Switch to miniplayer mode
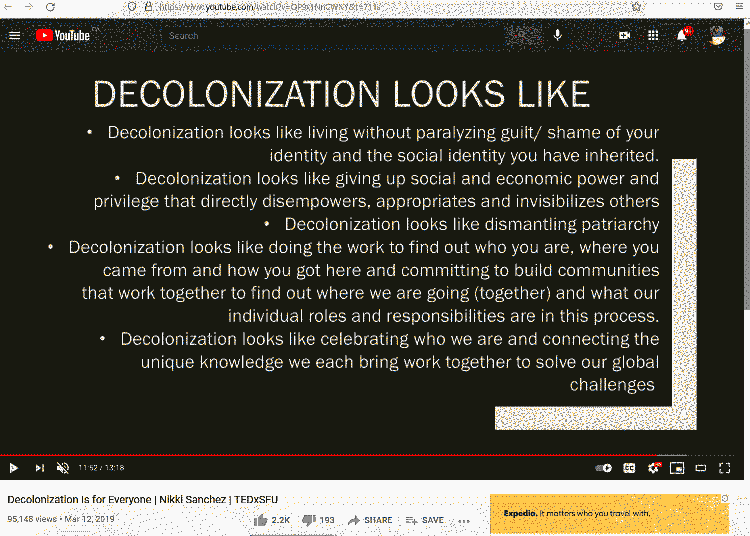The image size is (750, 536). [677, 467]
